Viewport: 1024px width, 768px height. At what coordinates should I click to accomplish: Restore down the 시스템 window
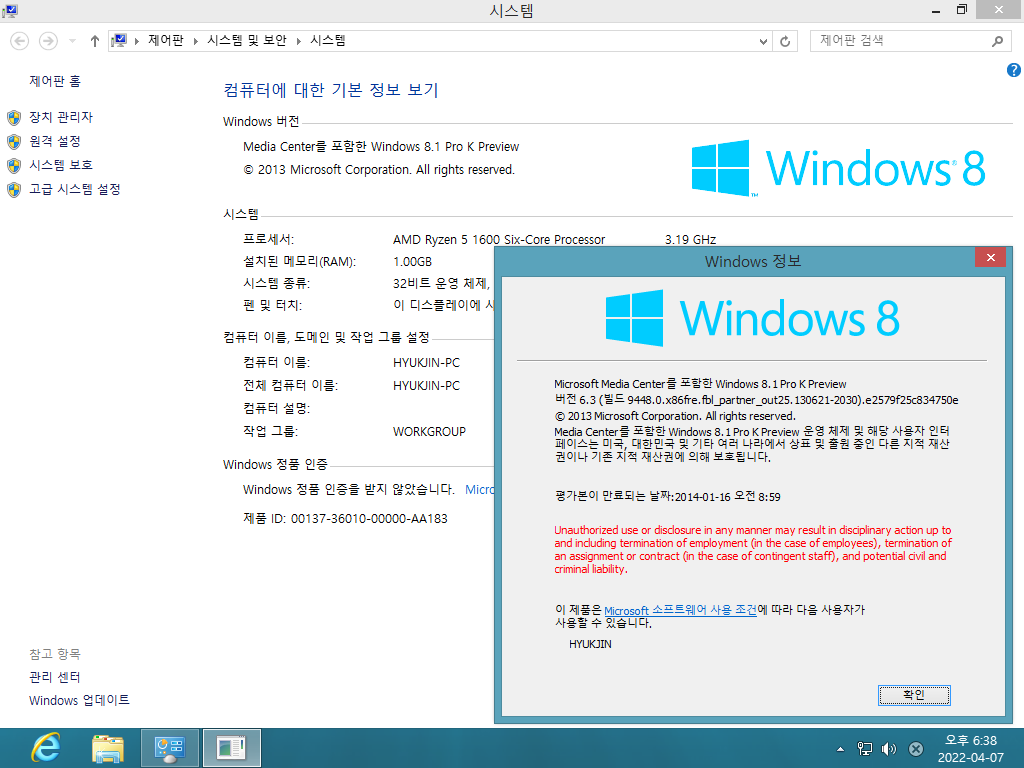click(961, 10)
